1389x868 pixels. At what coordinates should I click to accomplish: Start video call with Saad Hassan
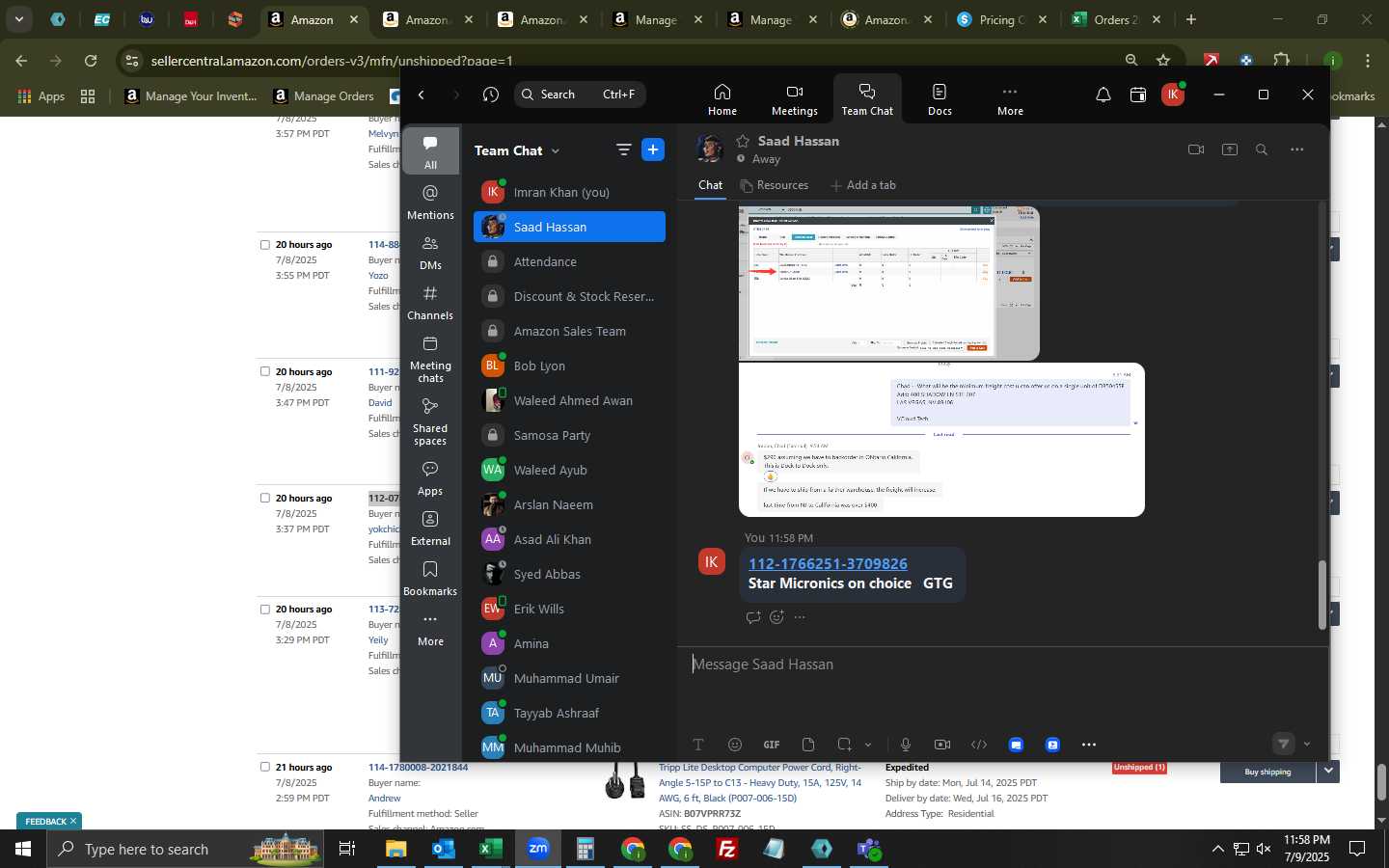tap(1196, 149)
